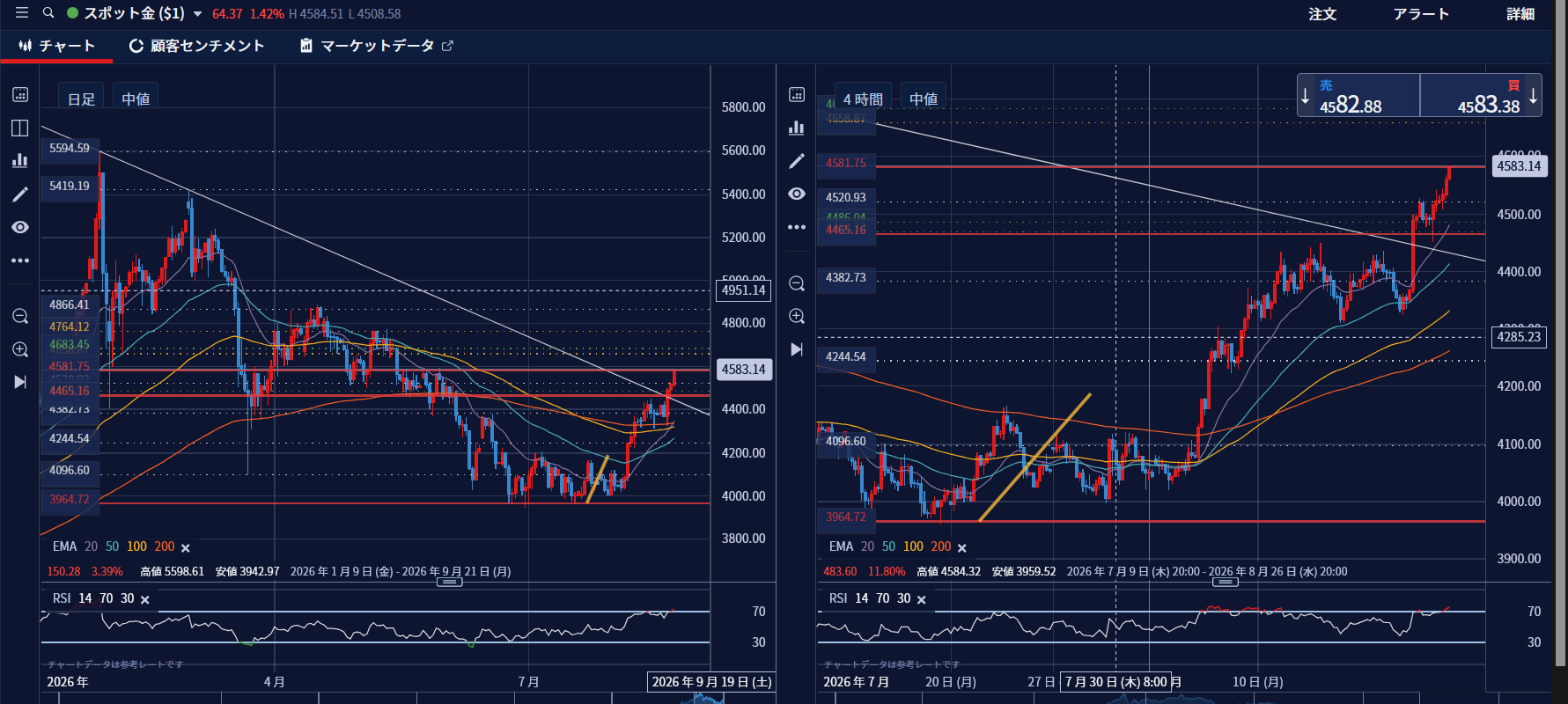Zoom out on the left chart

(x=20, y=316)
